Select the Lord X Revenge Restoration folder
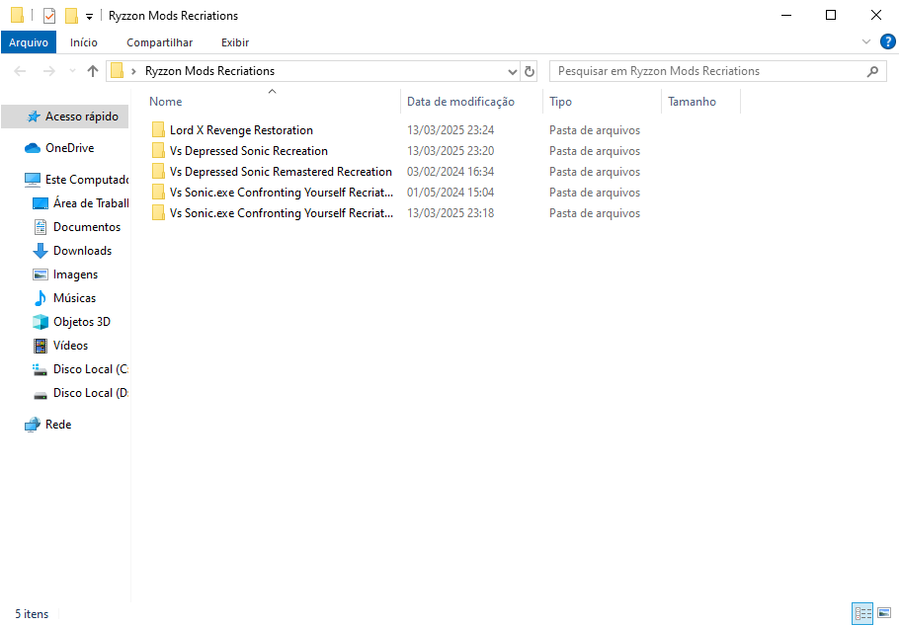 [241, 130]
